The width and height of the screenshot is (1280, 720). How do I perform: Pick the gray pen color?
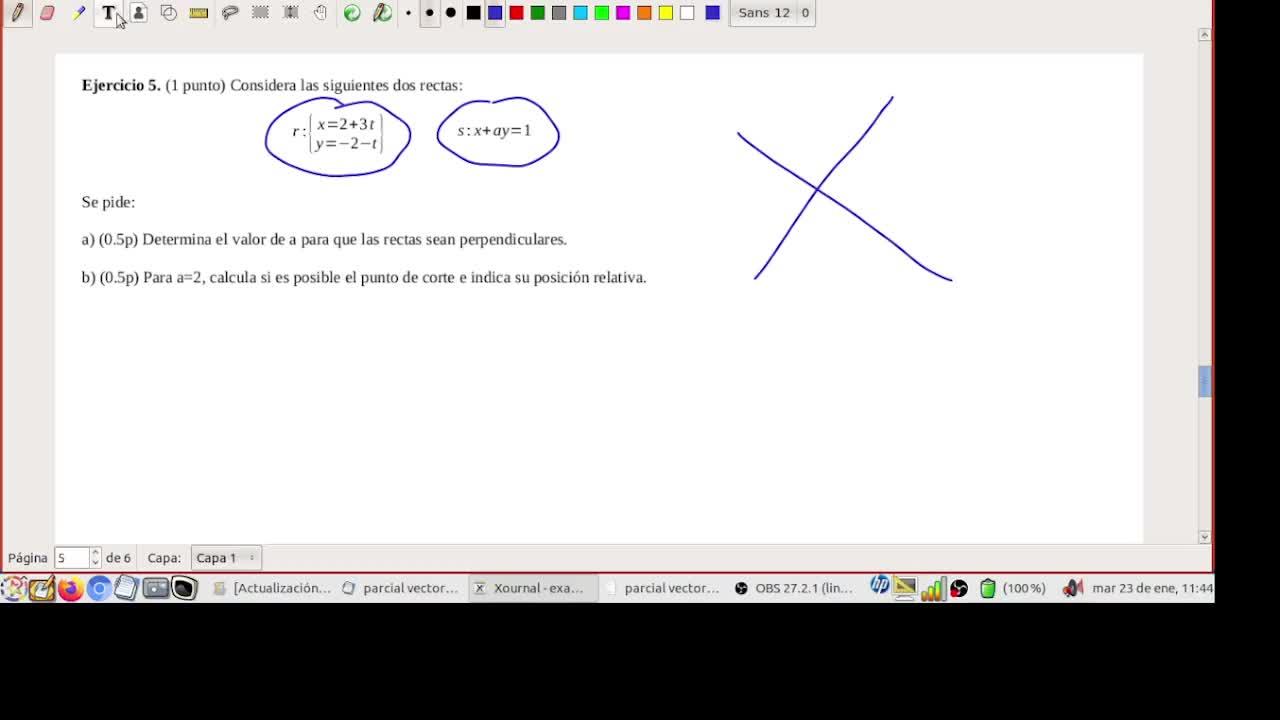coord(559,13)
